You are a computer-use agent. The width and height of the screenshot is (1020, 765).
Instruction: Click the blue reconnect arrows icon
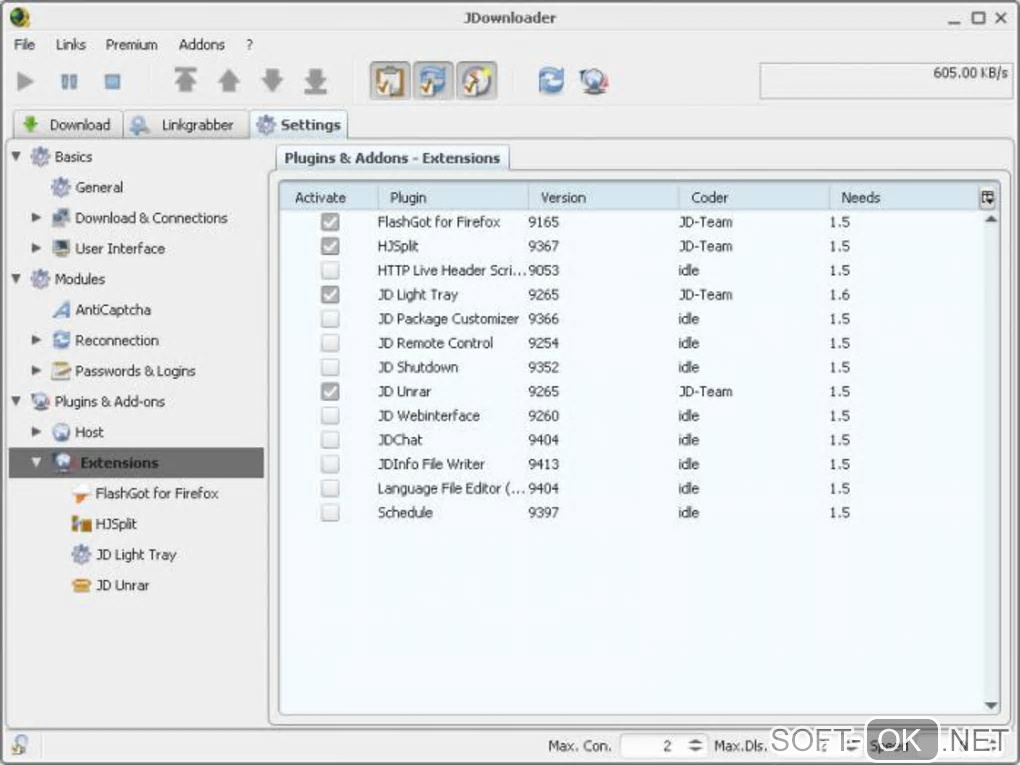click(x=551, y=81)
